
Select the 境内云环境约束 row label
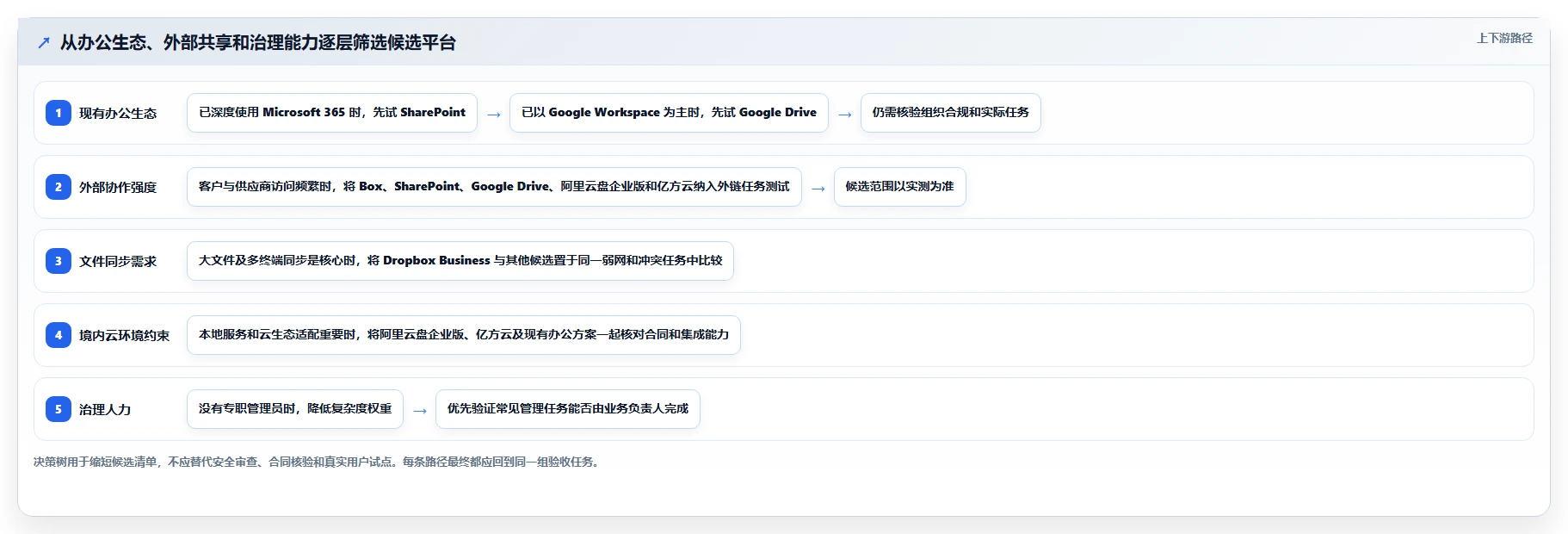pyautogui.click(x=125, y=335)
